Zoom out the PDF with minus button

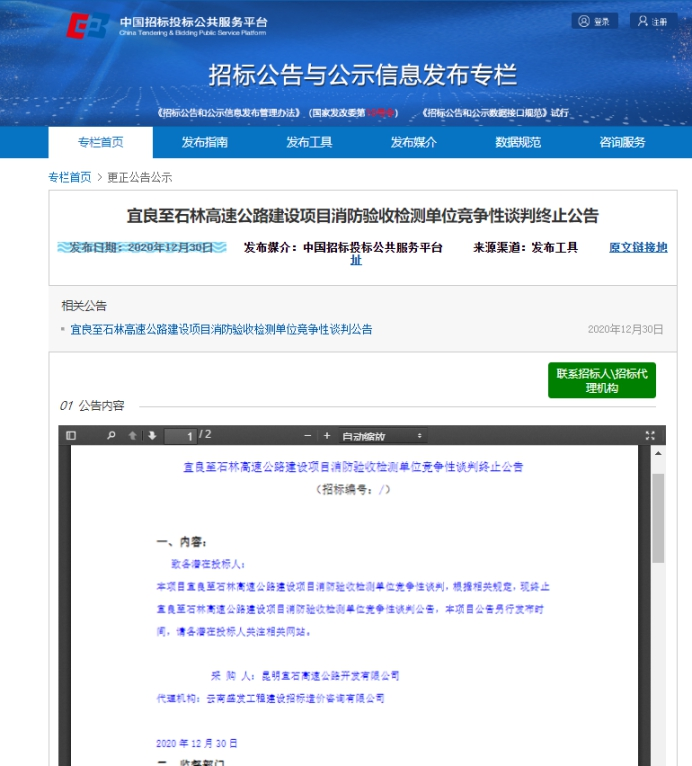click(308, 436)
